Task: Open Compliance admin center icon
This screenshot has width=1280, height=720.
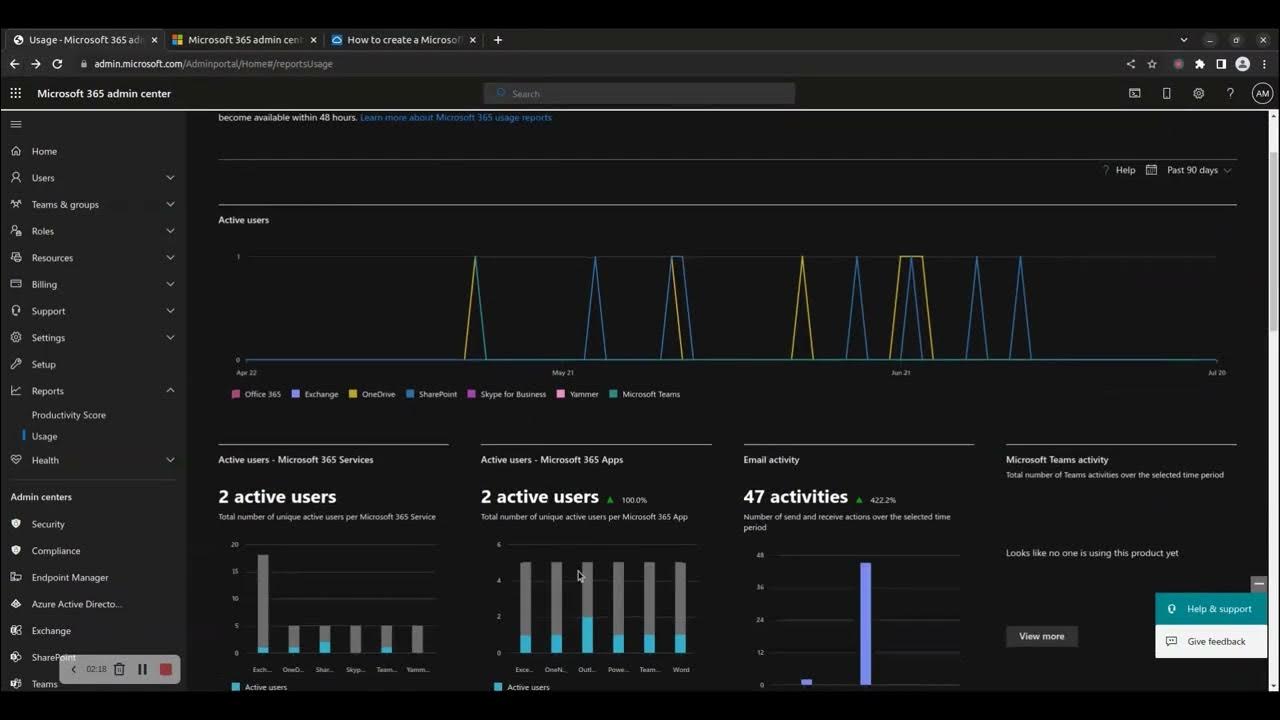Action: click(x=16, y=550)
